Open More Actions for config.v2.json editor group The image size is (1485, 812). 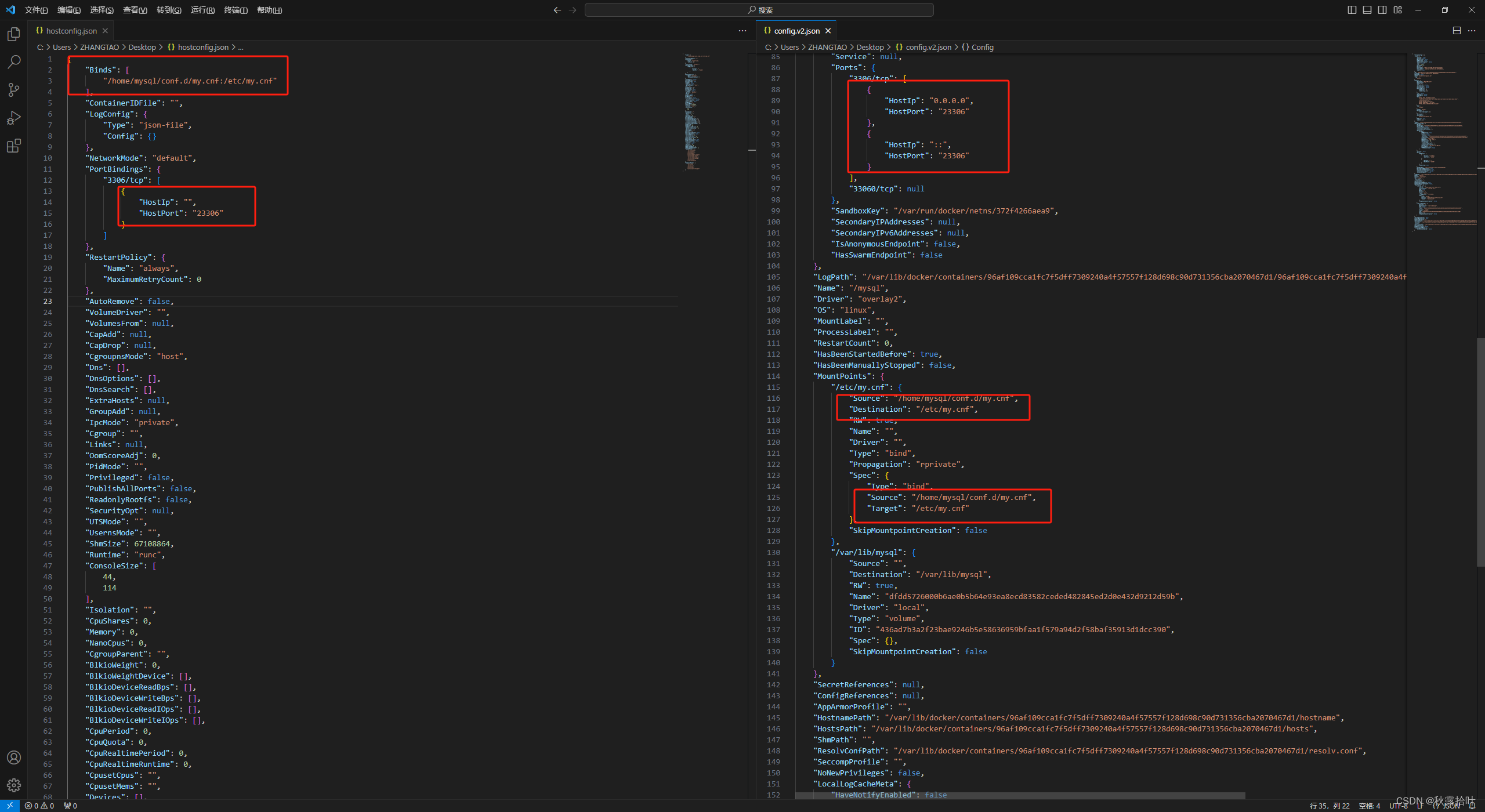point(1472,31)
